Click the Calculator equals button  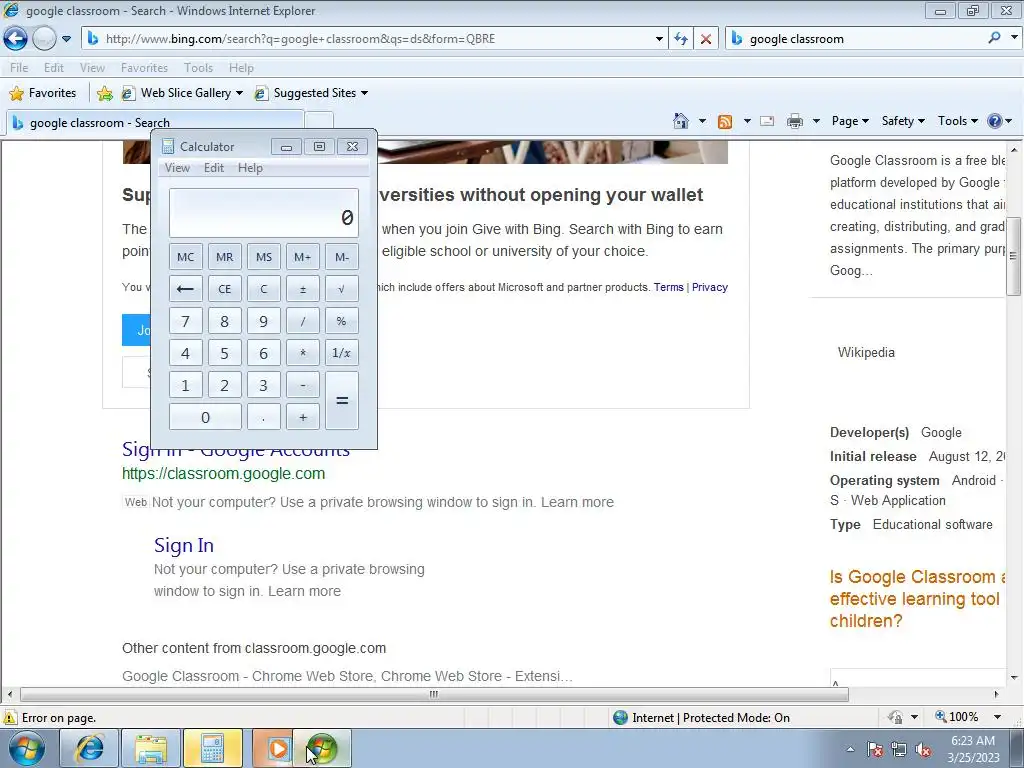point(342,400)
